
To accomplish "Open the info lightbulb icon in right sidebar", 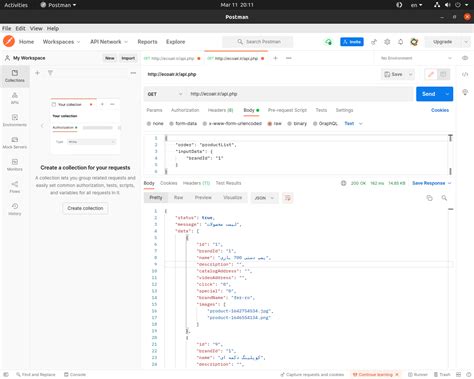I will click(x=465, y=92).
